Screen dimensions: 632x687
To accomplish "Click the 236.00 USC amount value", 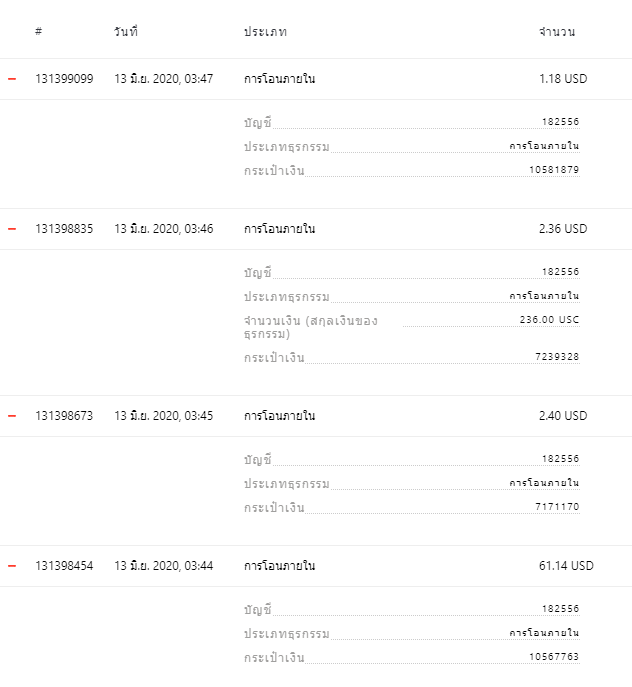I will pyautogui.click(x=549, y=319).
